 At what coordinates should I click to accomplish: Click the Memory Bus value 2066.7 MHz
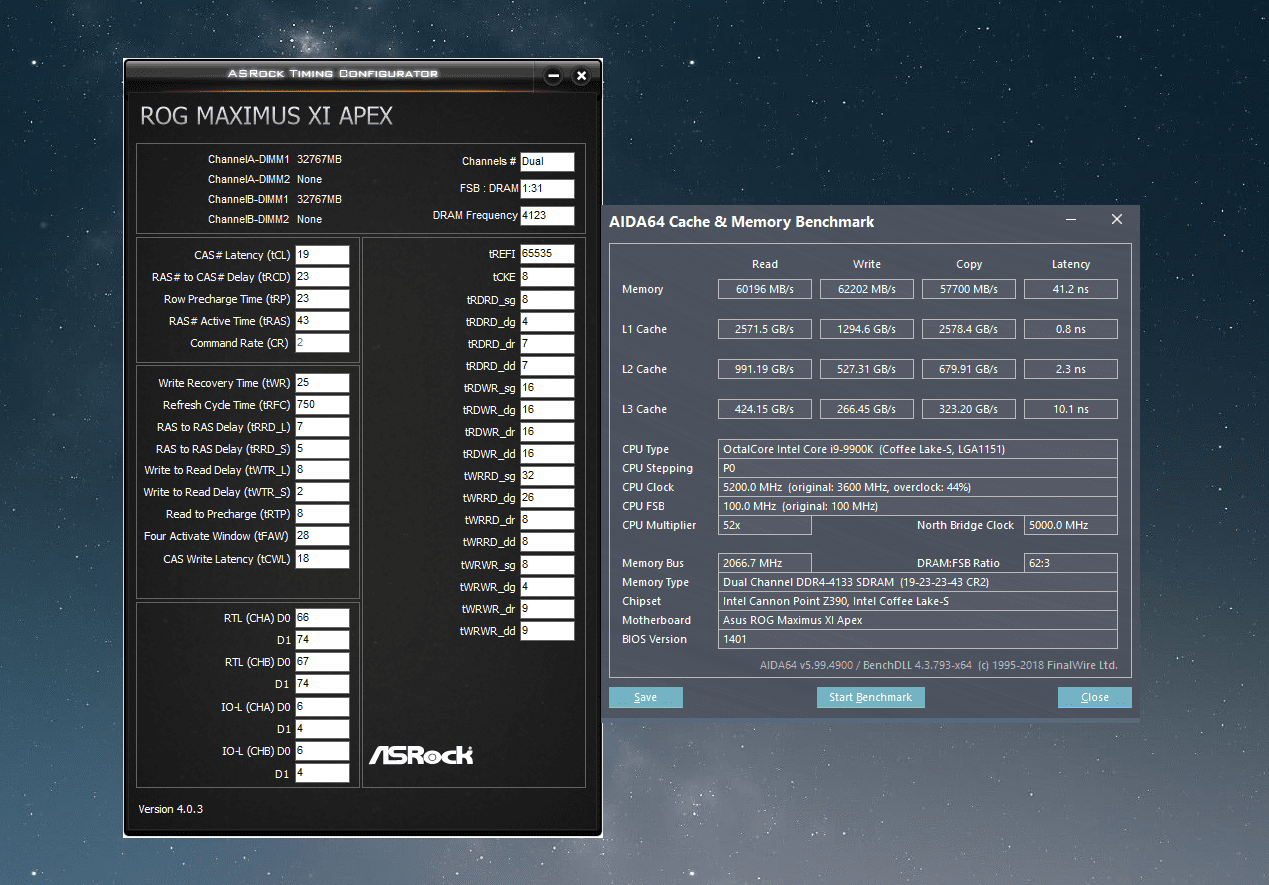point(765,563)
